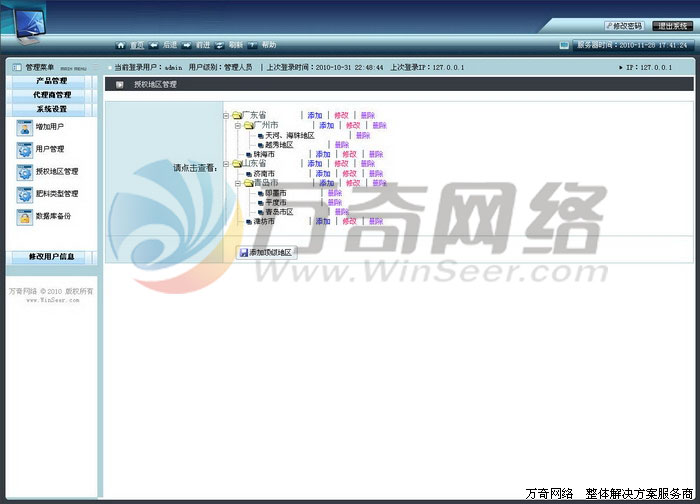Screen dimensions: 700x504
Task: Collapse the 广东省 tree node
Action: click(226, 116)
